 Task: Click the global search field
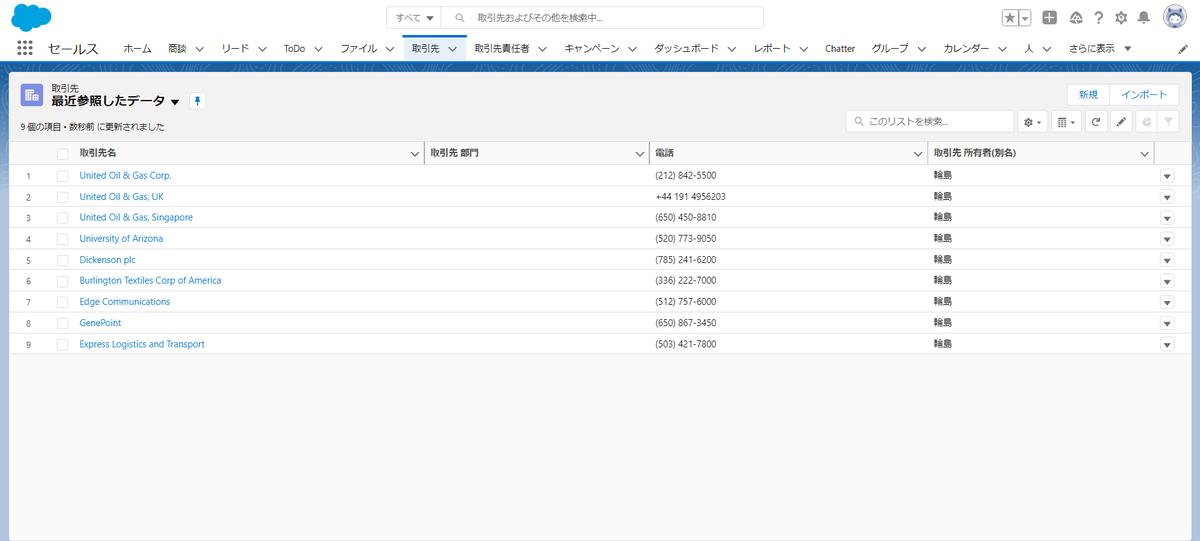pos(603,18)
